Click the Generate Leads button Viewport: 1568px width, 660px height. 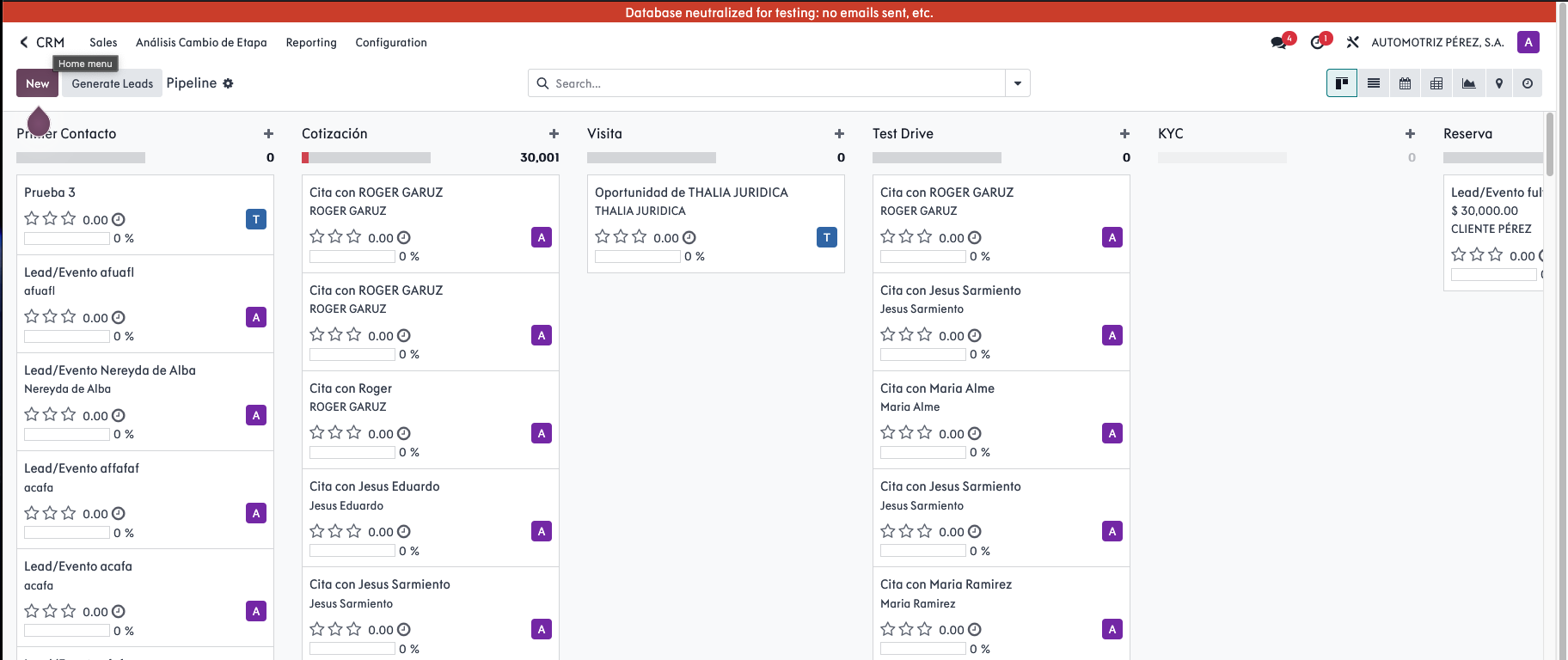click(x=112, y=83)
